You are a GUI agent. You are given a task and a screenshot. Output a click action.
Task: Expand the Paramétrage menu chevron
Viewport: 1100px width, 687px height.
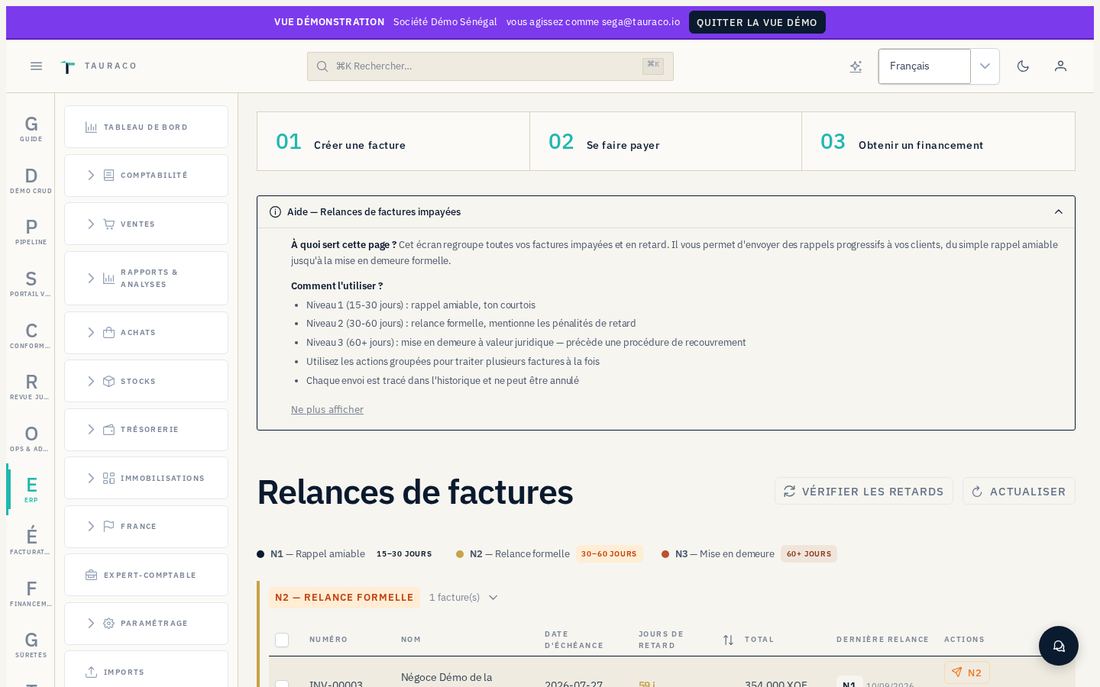tap(90, 623)
